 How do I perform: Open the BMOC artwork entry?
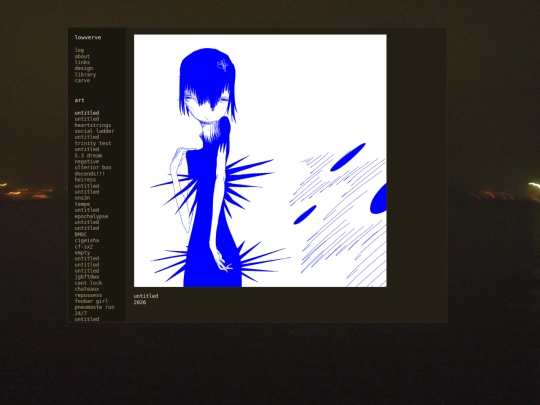(x=81, y=234)
